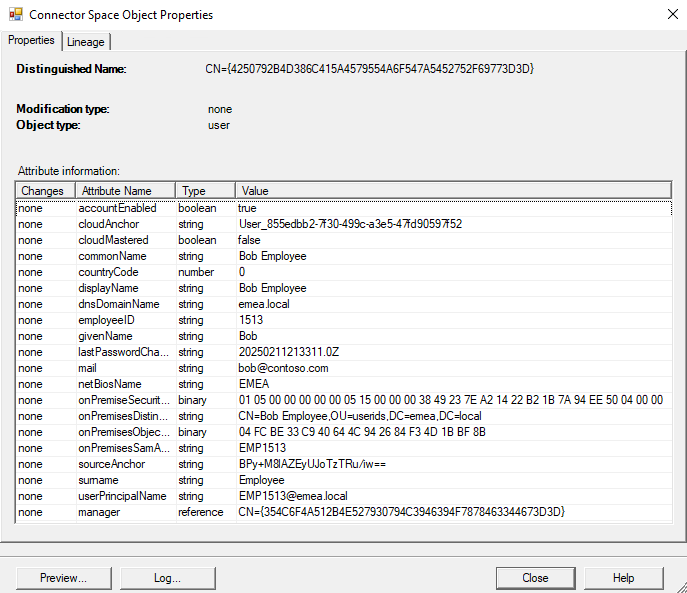Select the userPrincipalName attribute row
Screen dimensions: 687x593
click(344, 496)
